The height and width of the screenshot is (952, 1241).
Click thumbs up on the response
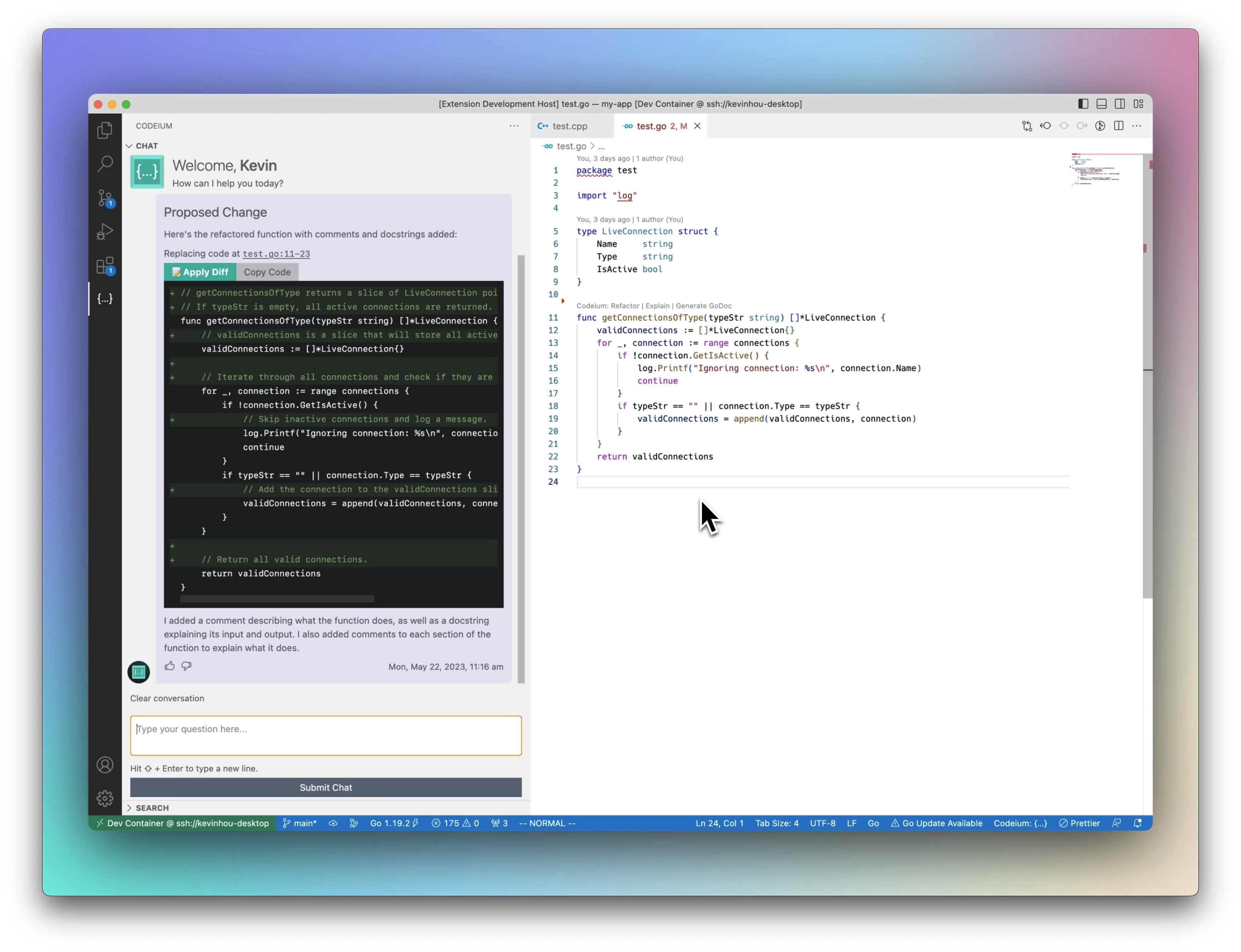click(x=169, y=666)
